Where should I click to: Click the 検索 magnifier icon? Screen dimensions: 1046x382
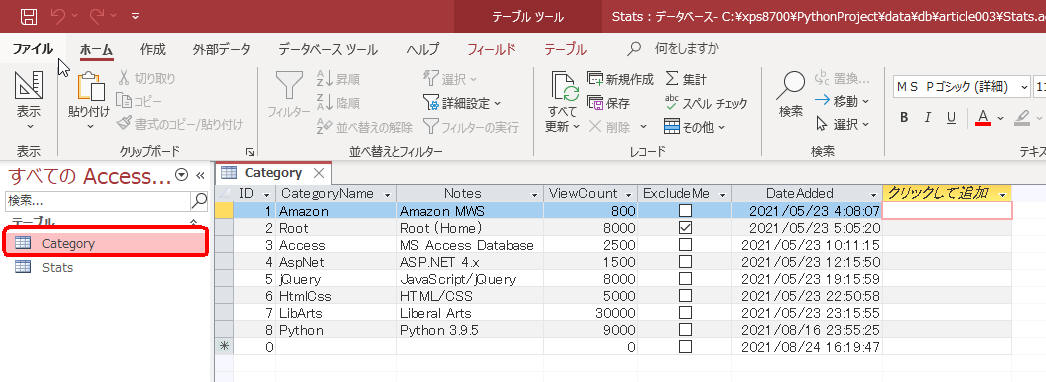tap(791, 85)
